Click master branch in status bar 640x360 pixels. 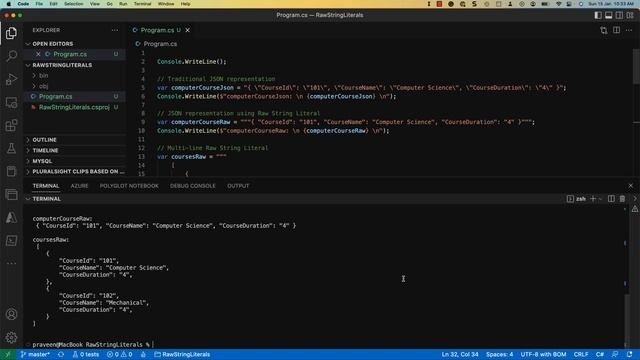[x=35, y=354]
